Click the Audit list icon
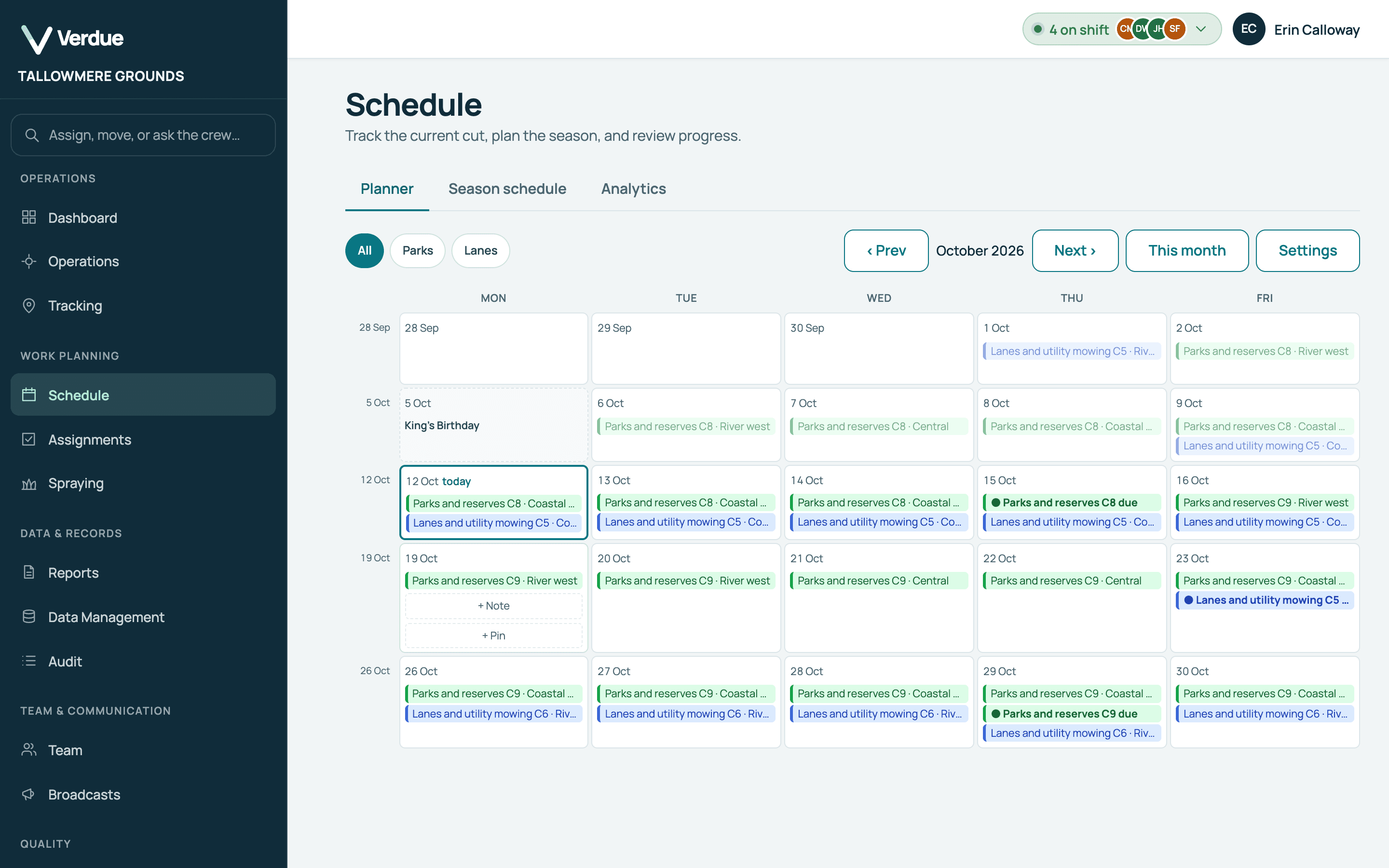 (29, 661)
